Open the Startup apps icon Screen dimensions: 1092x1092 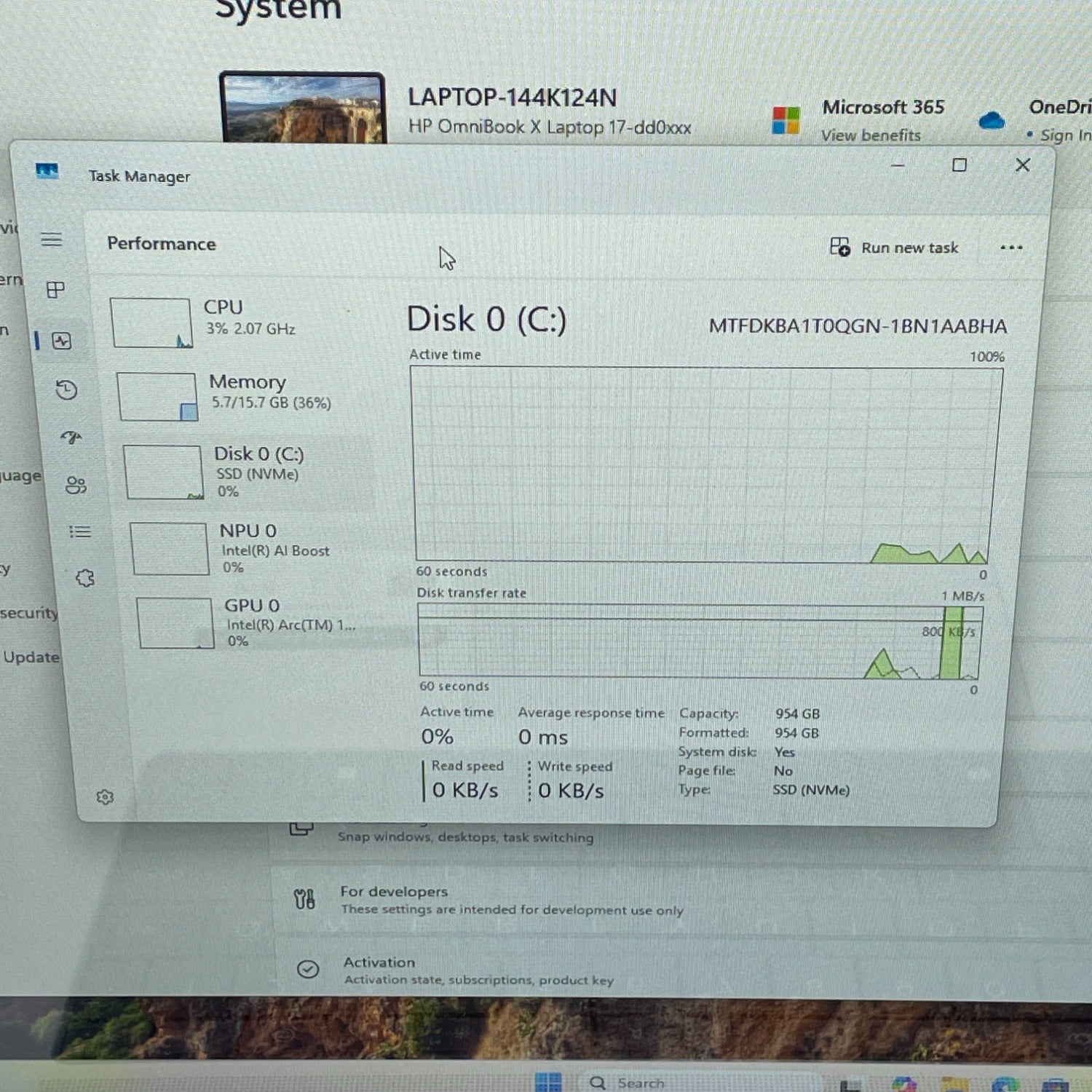tap(71, 438)
